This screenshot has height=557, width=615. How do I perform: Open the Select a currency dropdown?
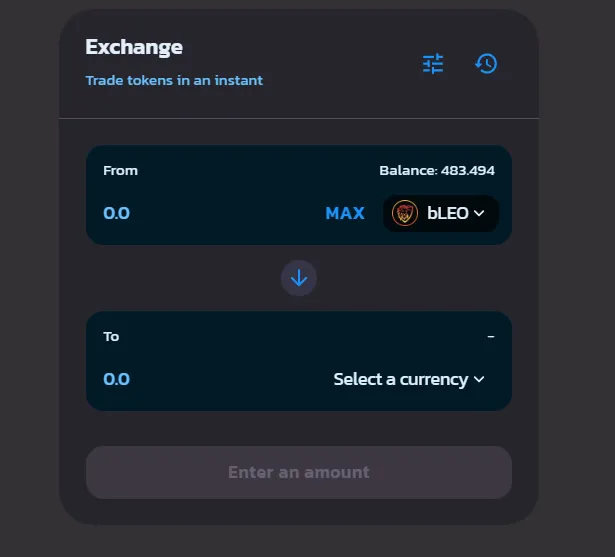tap(409, 379)
